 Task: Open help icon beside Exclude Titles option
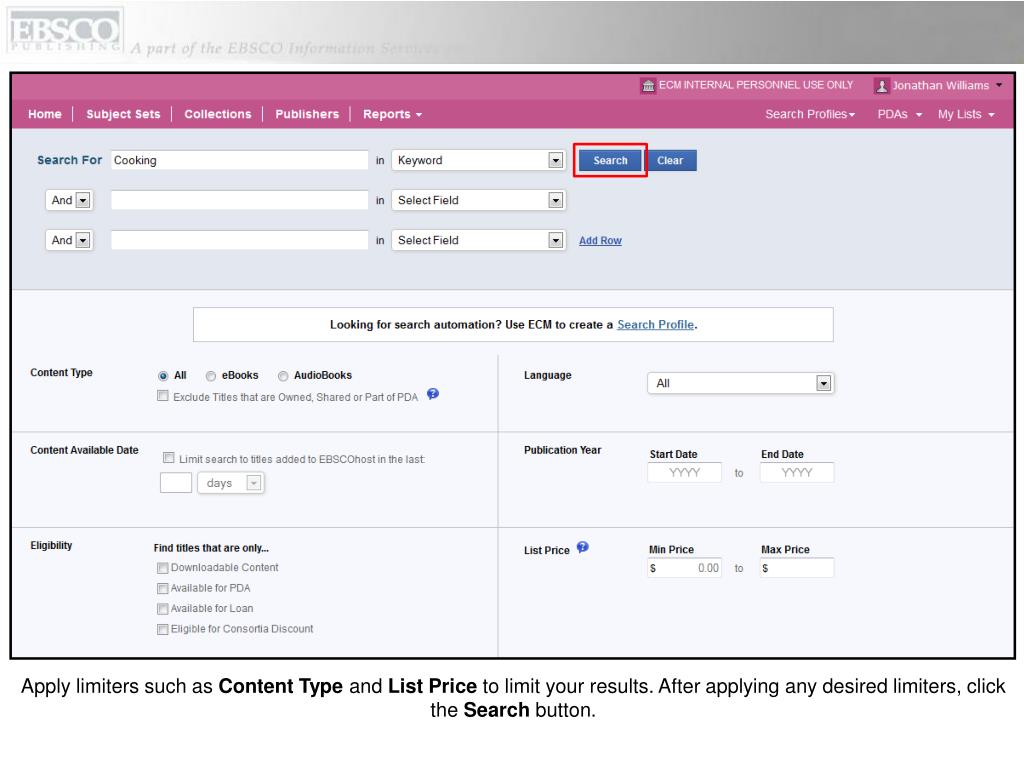[433, 394]
